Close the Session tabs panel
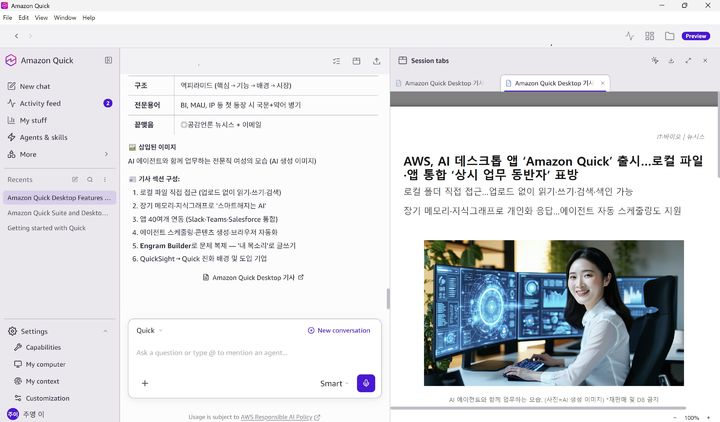The image size is (720, 422). 705,60
